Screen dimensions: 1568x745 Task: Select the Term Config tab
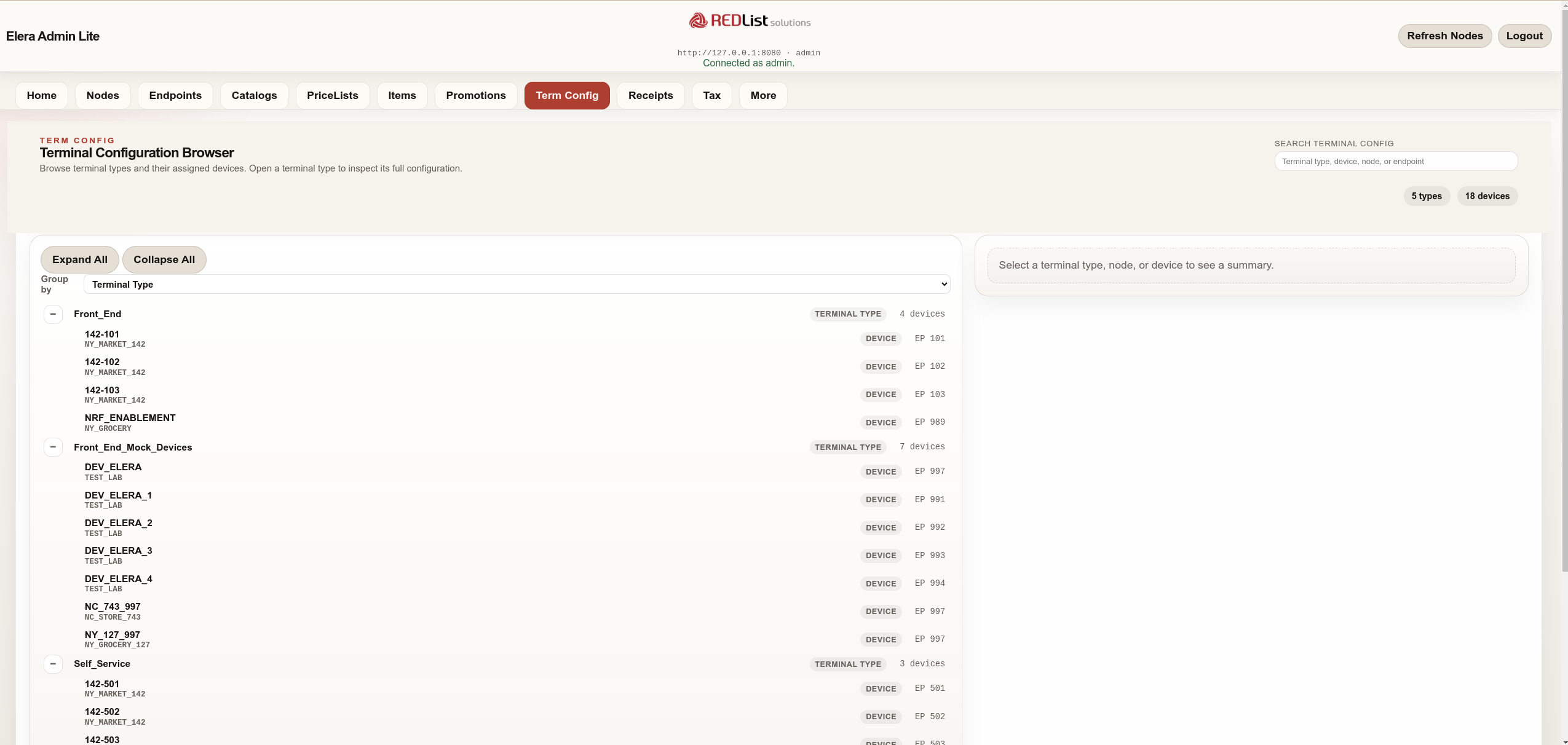pos(567,95)
